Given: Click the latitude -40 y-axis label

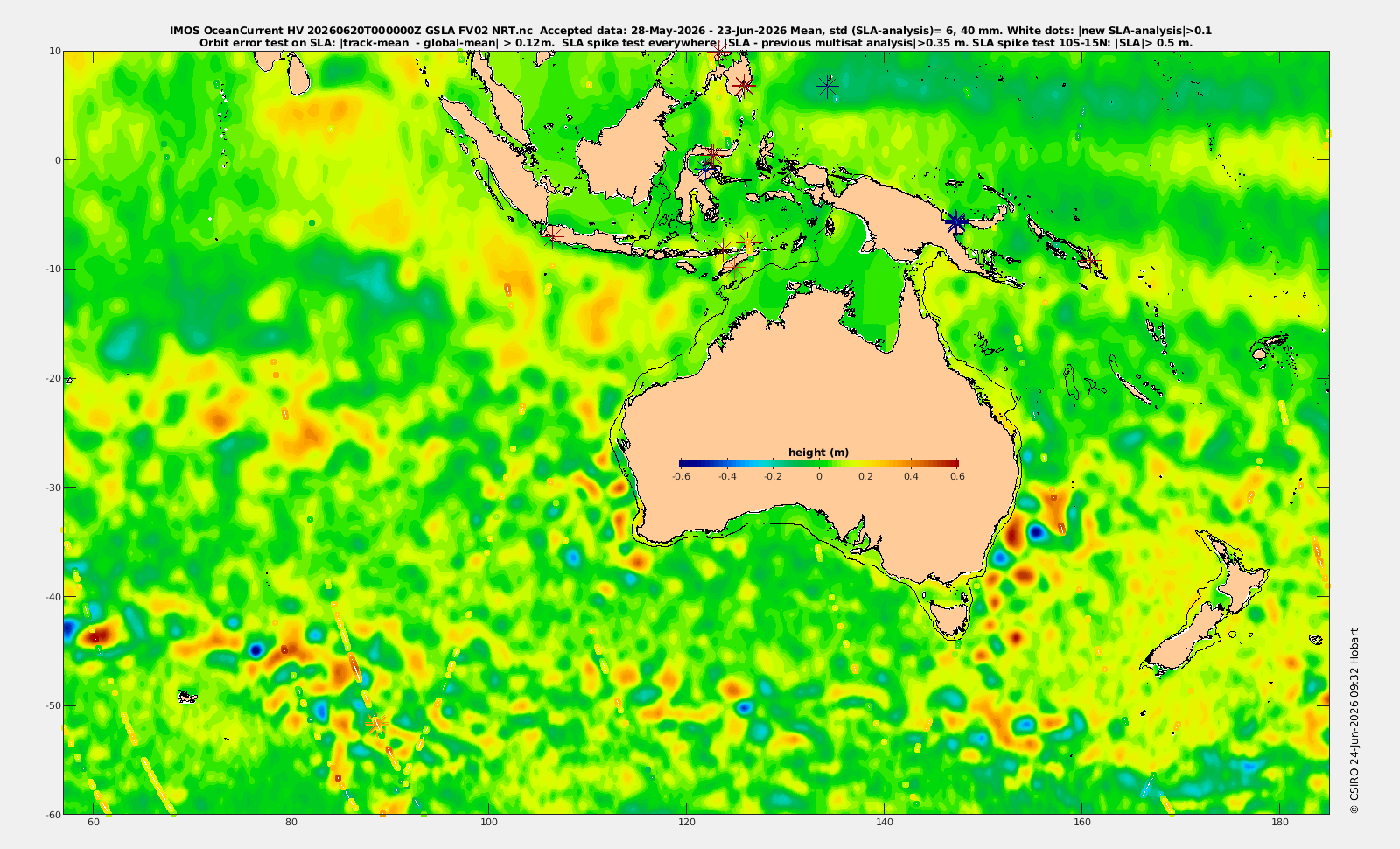Looking at the screenshot, I should coord(52,596).
